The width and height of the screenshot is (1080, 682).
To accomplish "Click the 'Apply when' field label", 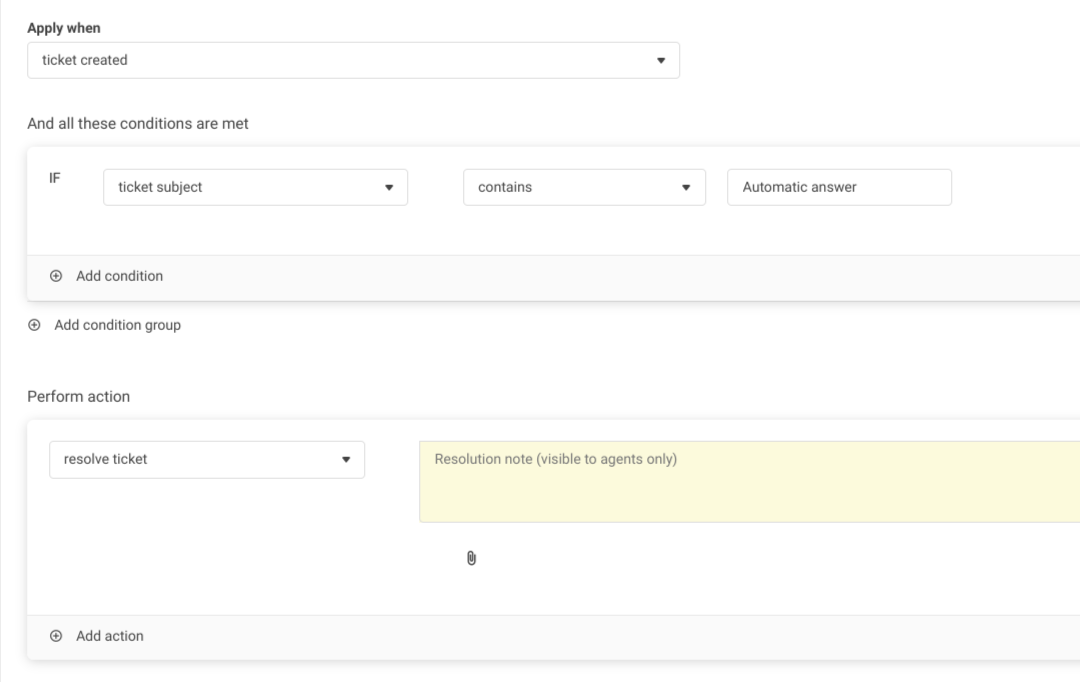I will (64, 28).
